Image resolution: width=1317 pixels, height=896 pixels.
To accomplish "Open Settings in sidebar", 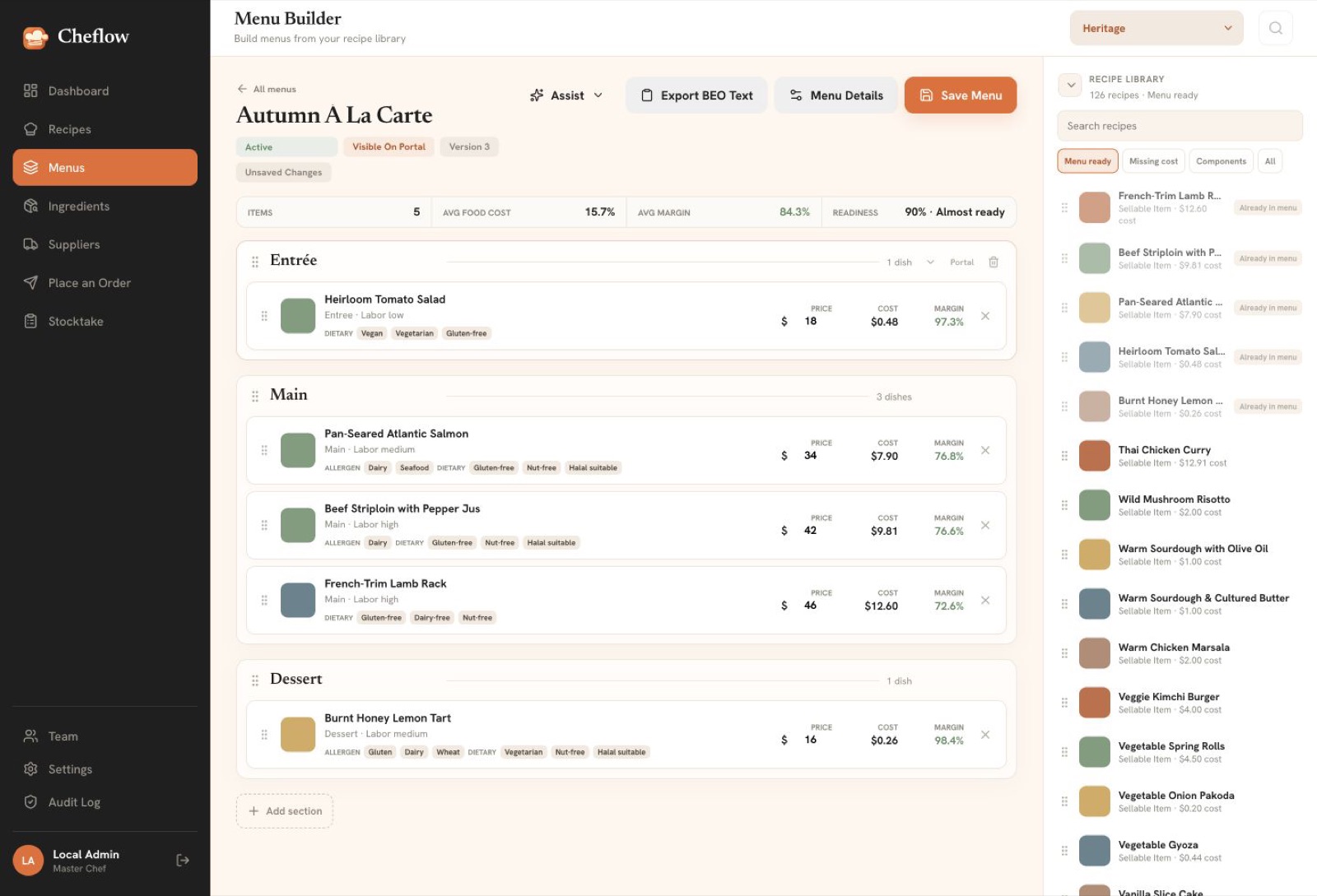I will (x=105, y=769).
